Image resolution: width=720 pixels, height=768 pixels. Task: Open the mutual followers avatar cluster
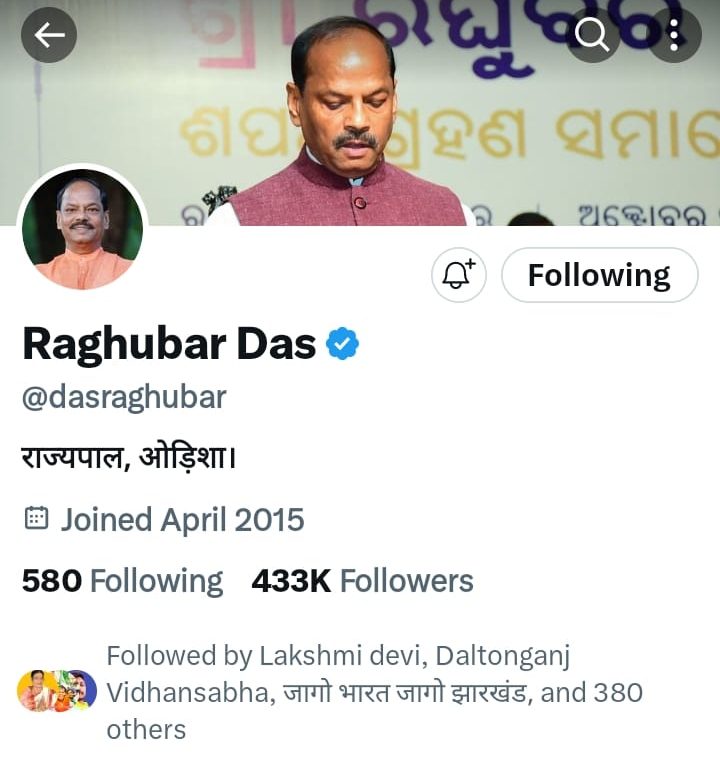click(57, 691)
